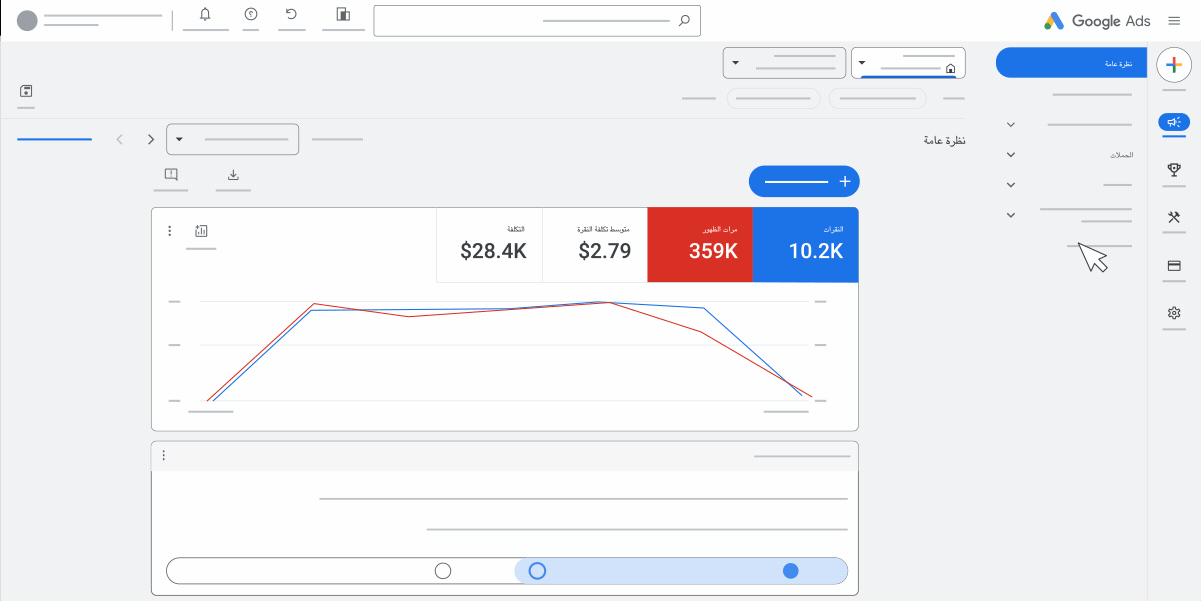Image resolution: width=1201 pixels, height=601 pixels.
Task: Click the multicolor plus Create button
Action: [1174, 64]
